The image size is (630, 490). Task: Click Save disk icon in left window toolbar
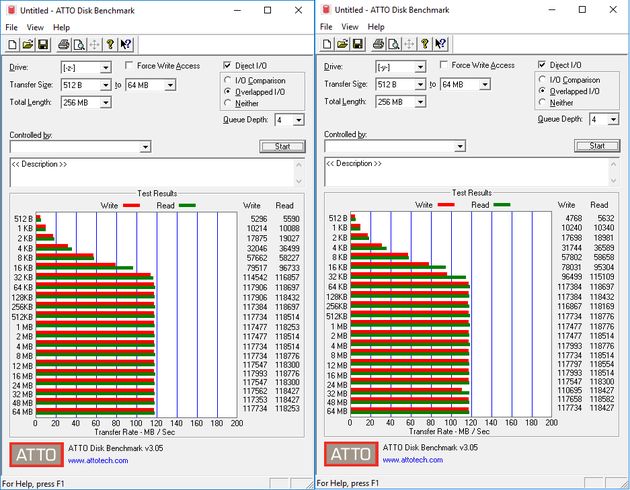pyautogui.click(x=43, y=44)
